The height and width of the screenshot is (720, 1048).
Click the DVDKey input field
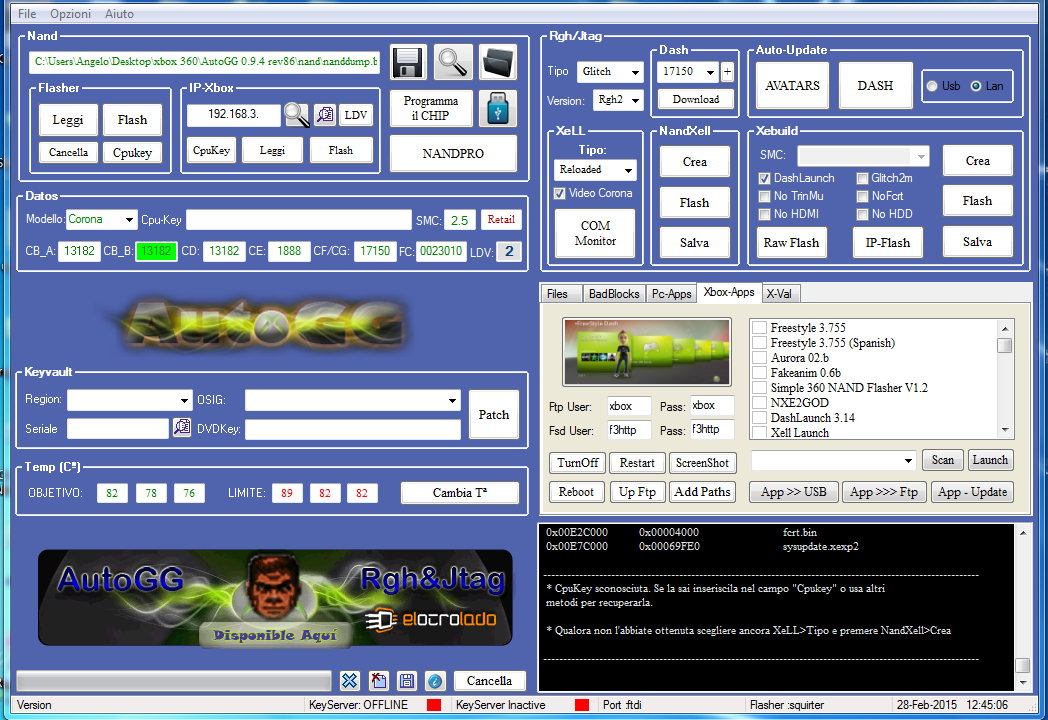coord(353,429)
